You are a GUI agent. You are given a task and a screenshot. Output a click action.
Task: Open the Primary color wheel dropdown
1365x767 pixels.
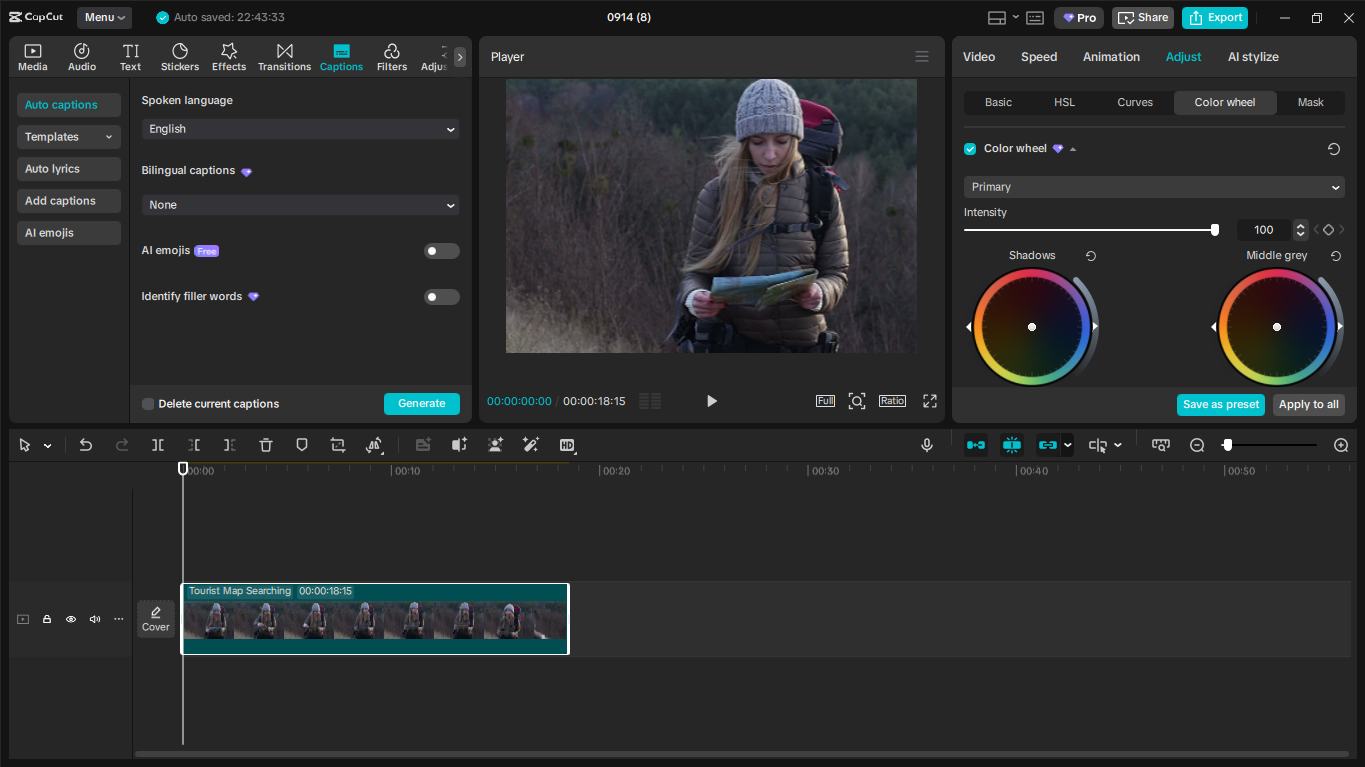coord(1153,187)
